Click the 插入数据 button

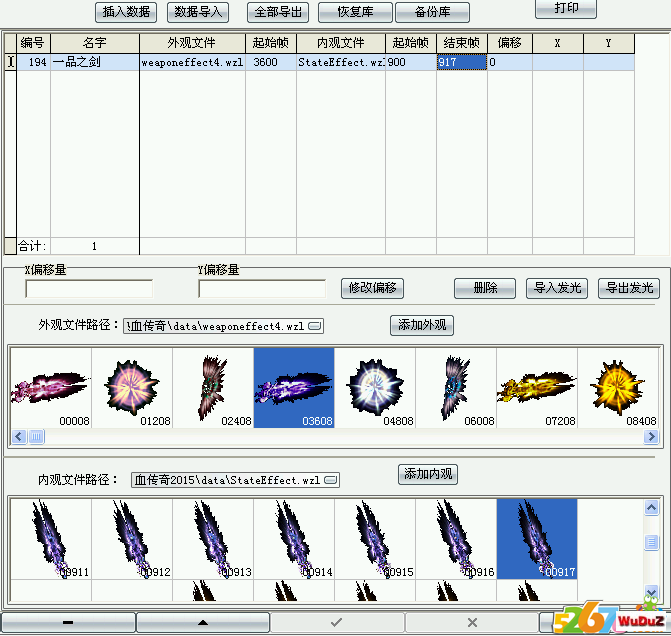tap(126, 12)
